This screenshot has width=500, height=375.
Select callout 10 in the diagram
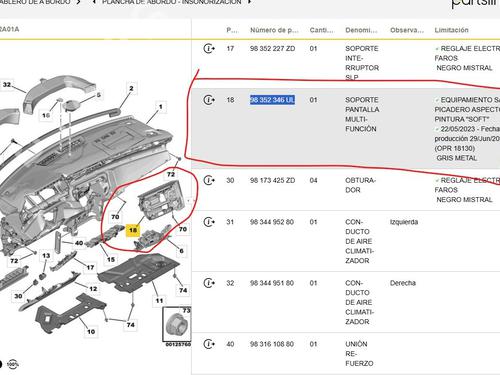[91, 332]
